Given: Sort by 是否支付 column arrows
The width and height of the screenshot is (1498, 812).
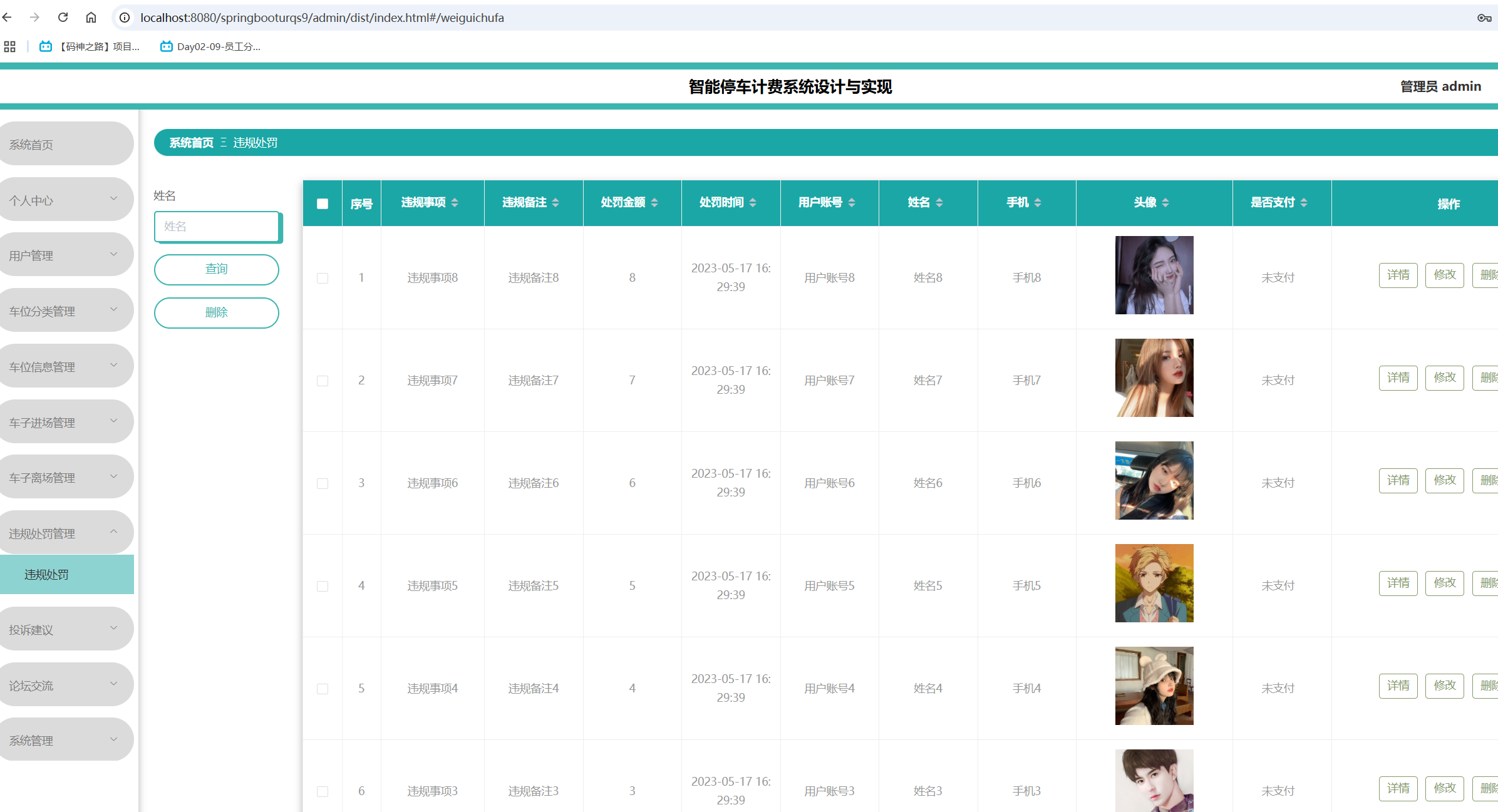Looking at the screenshot, I should pyautogui.click(x=1304, y=202).
